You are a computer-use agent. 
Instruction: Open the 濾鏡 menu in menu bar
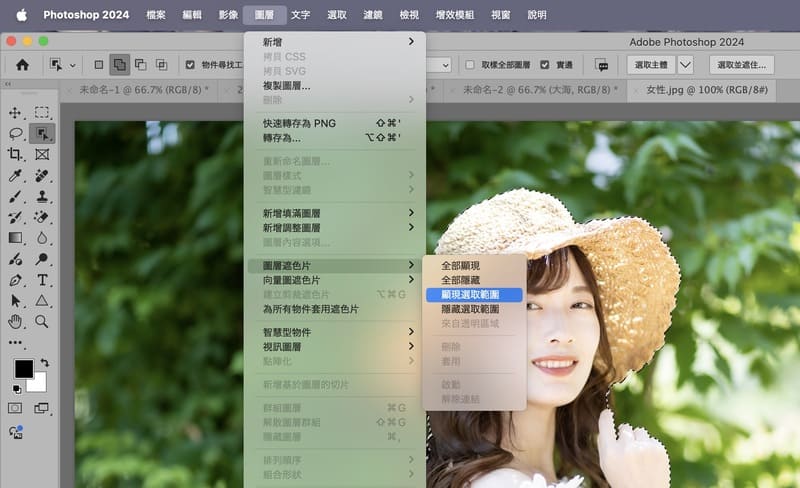click(372, 15)
